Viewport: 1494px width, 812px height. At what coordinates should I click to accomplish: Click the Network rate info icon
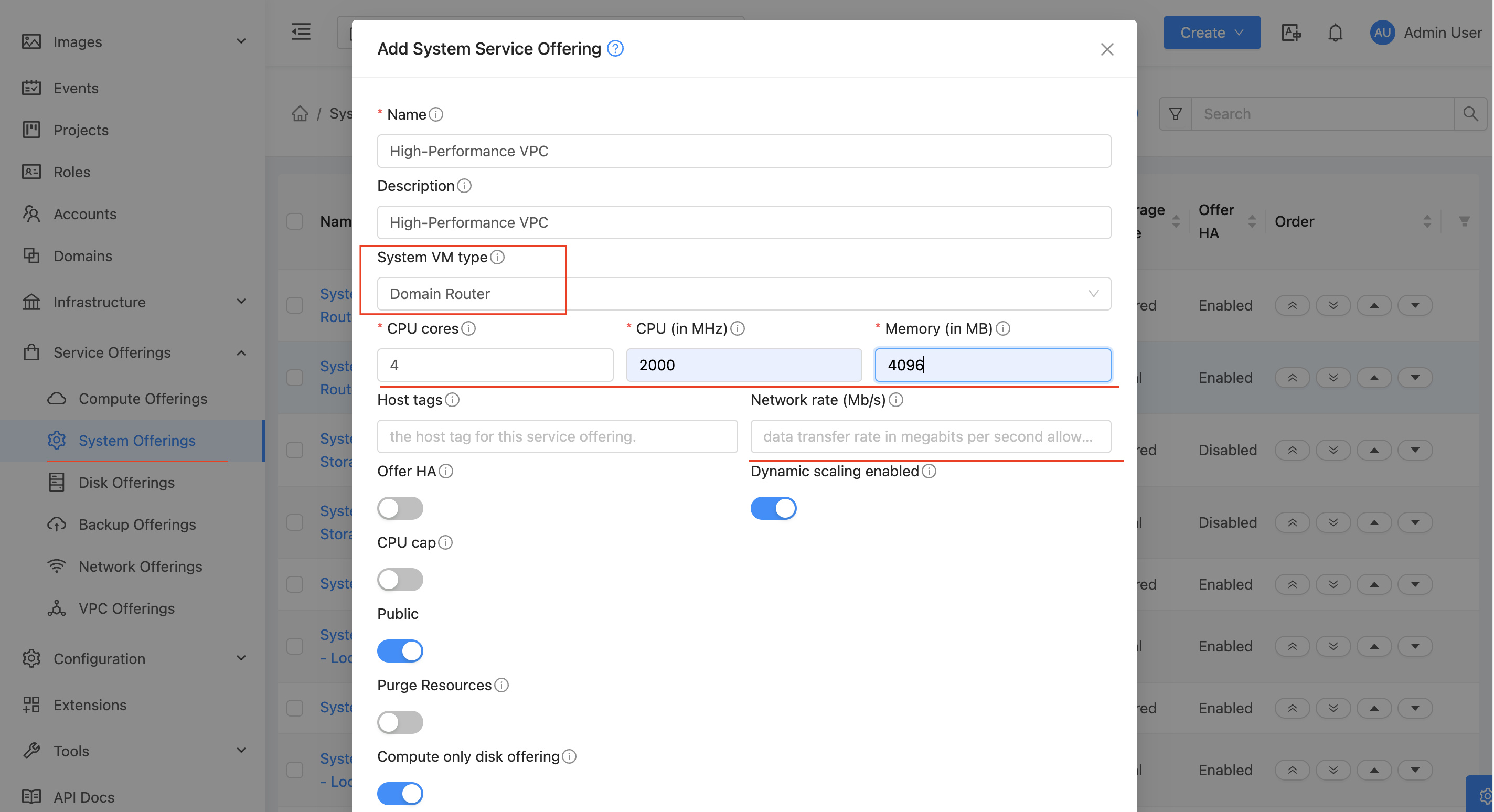(x=895, y=400)
